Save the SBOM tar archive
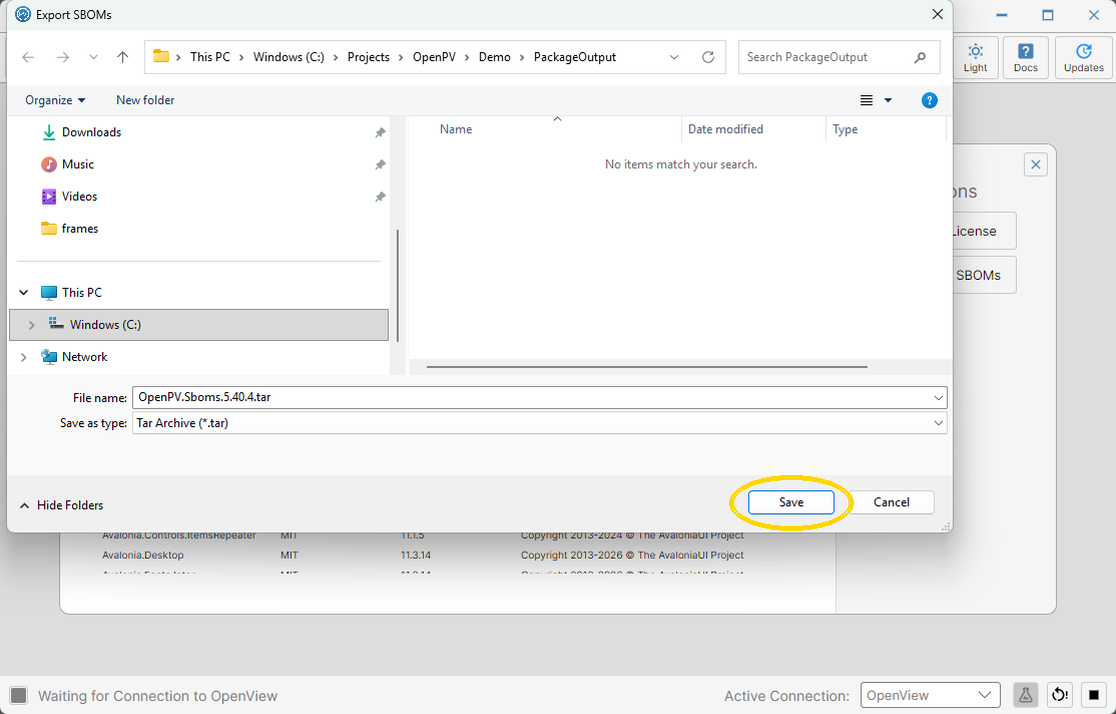Viewport: 1116px width, 714px height. 791,502
